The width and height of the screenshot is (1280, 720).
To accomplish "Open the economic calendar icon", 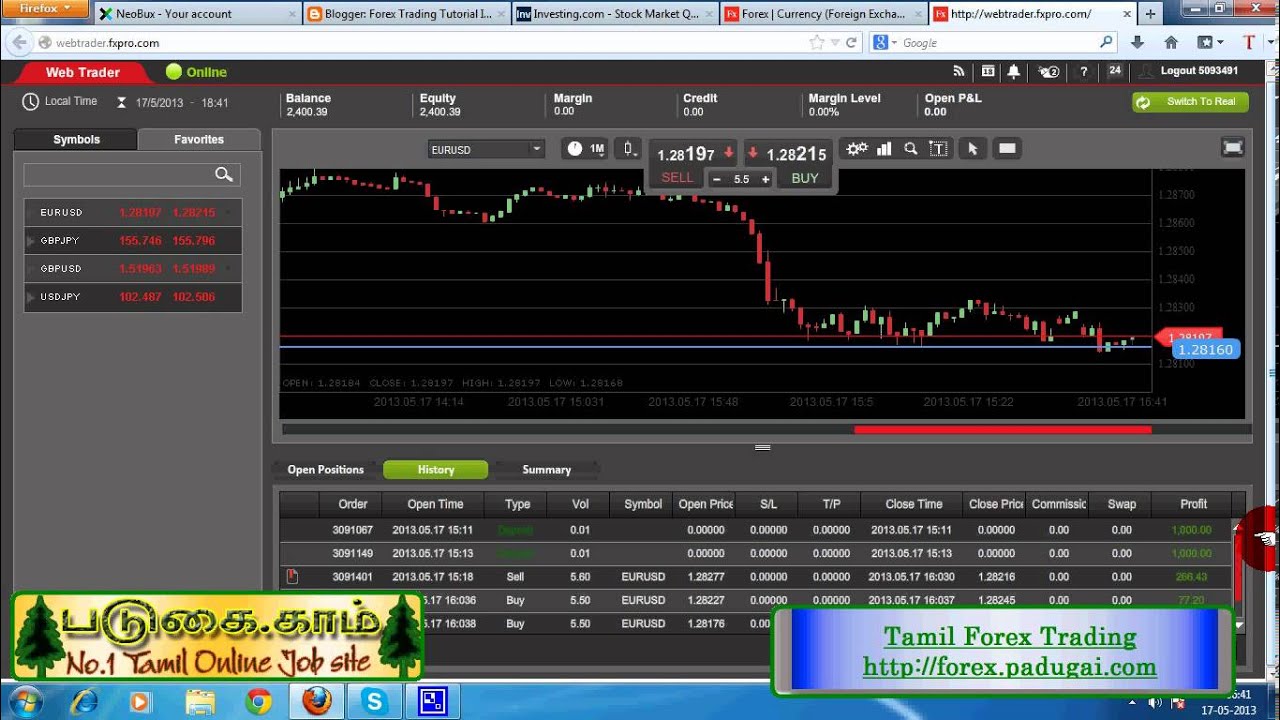I will coord(988,72).
